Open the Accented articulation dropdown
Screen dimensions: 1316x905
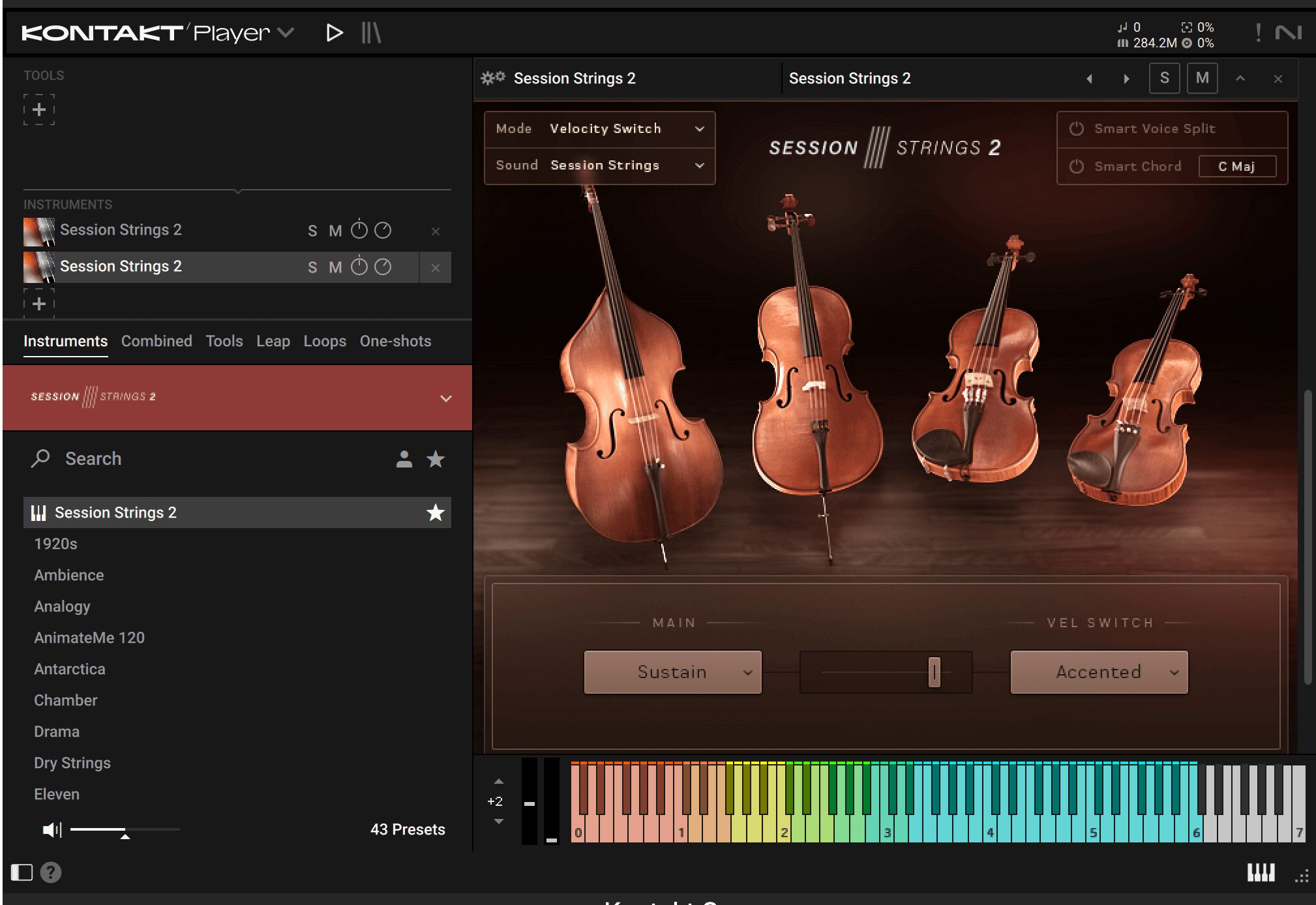pos(1099,672)
